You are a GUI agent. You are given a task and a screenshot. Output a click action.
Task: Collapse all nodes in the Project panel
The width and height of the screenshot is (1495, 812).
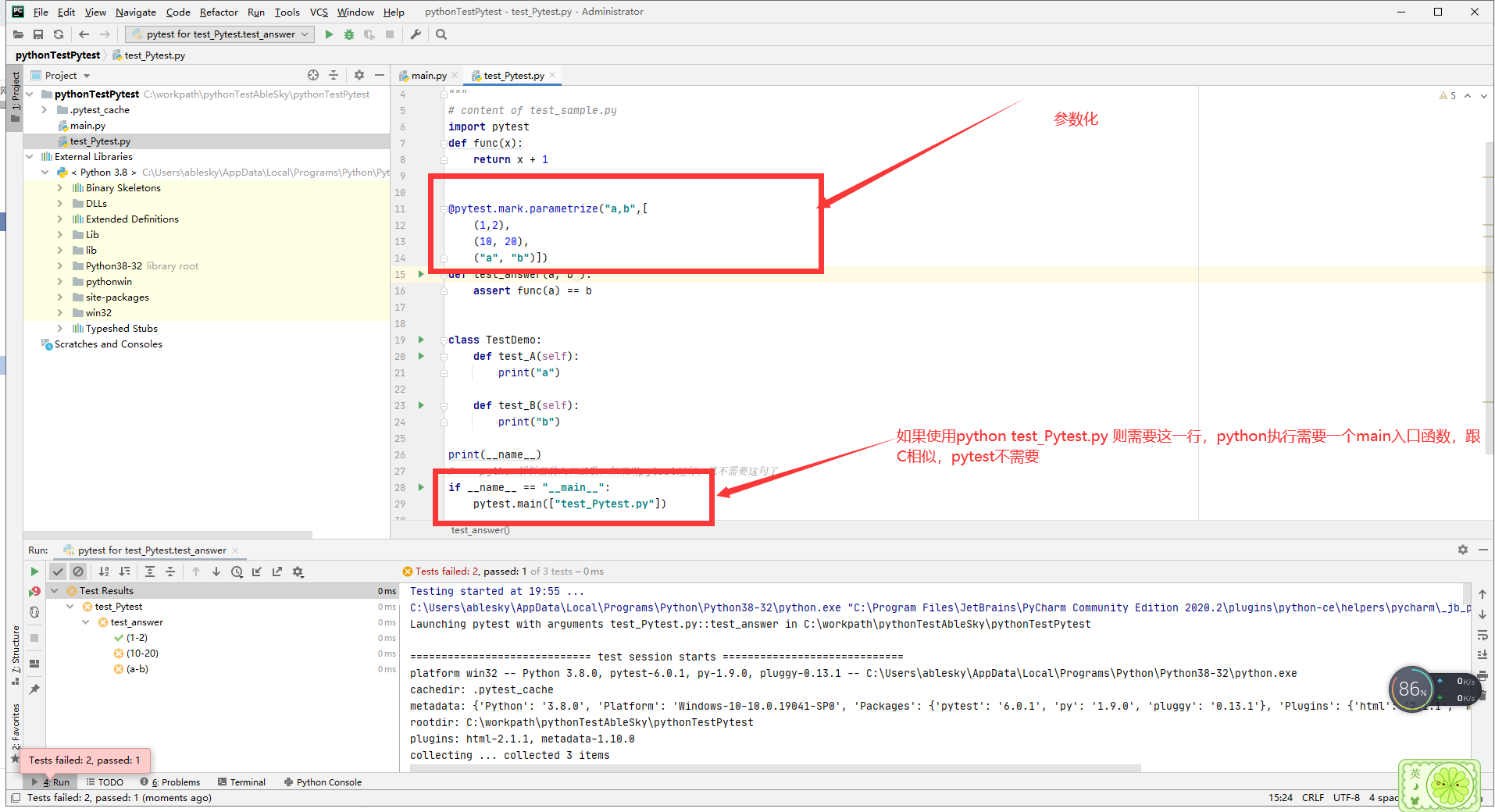coord(334,75)
